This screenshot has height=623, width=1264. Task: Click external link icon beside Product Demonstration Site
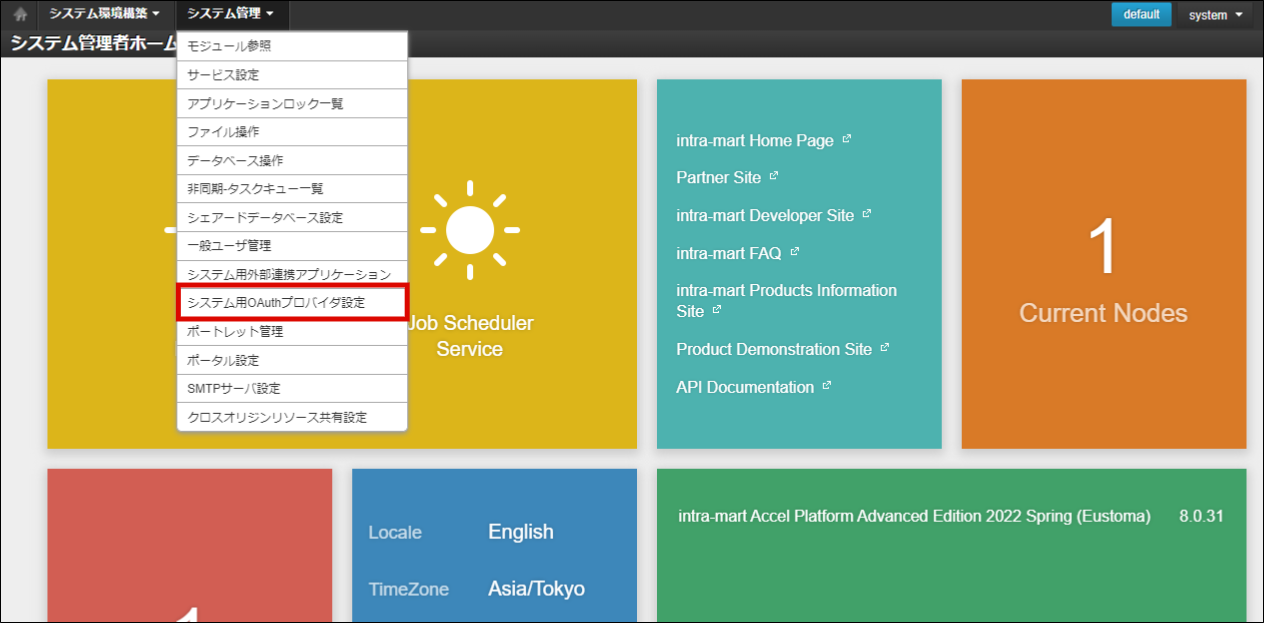[x=885, y=348]
